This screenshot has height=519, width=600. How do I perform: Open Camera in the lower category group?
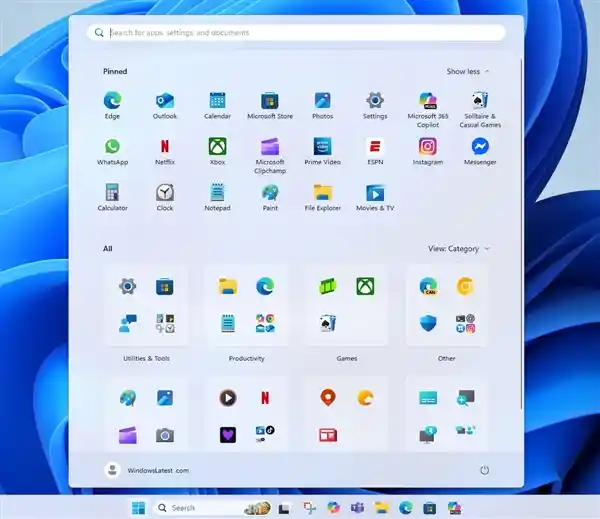pyautogui.click(x=165, y=435)
